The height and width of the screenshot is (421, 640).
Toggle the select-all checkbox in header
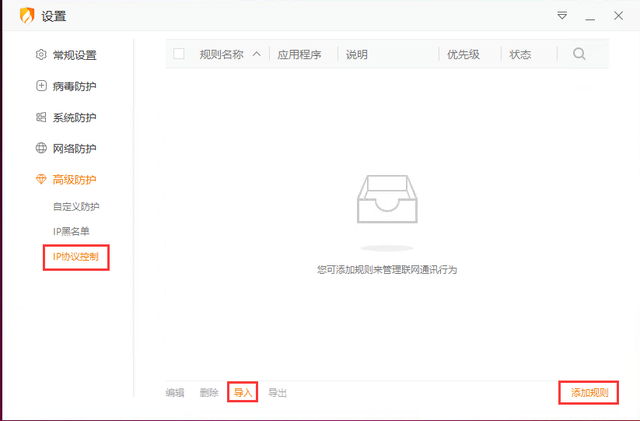[179, 54]
